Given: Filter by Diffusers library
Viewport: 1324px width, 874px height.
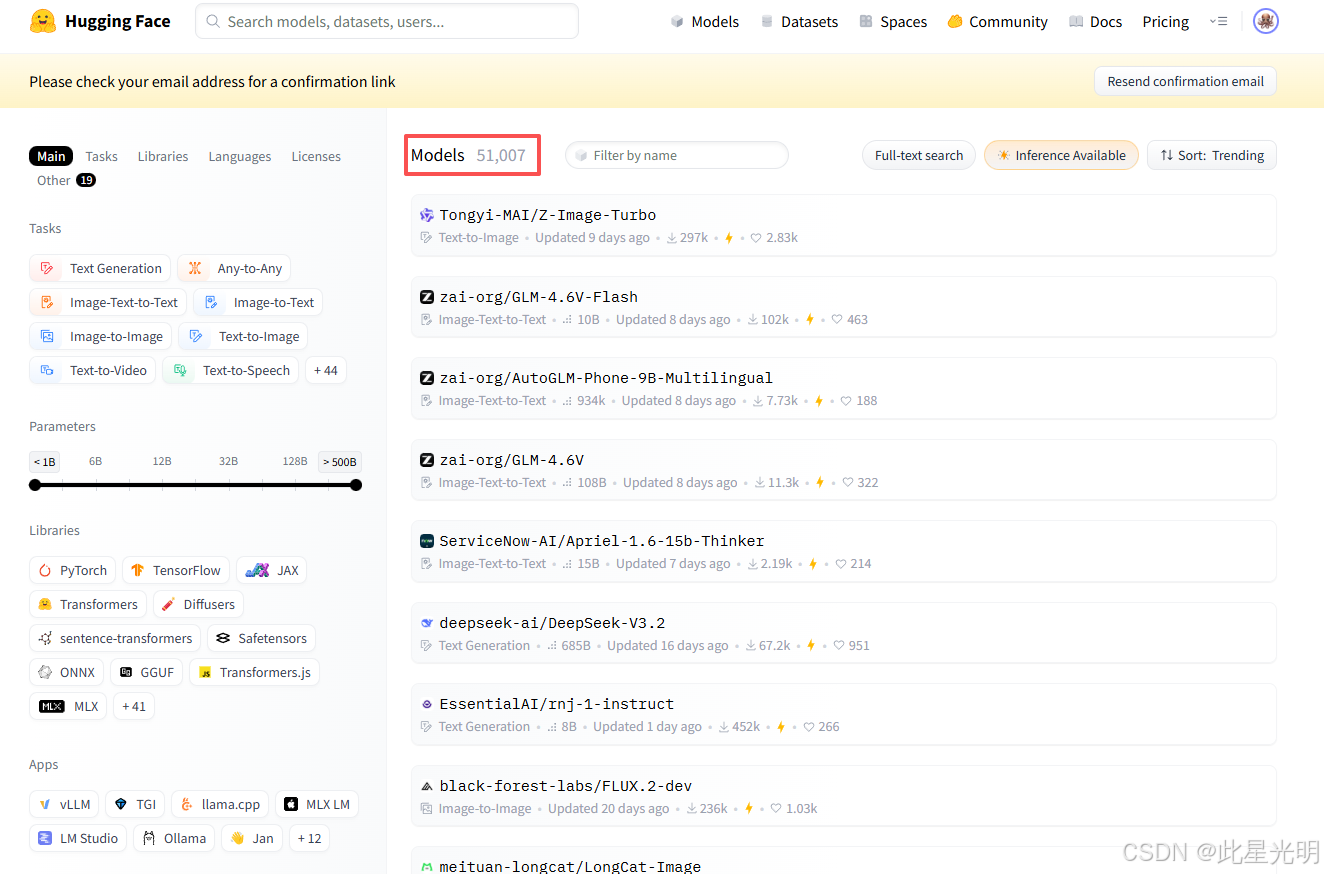Looking at the screenshot, I should click(198, 604).
